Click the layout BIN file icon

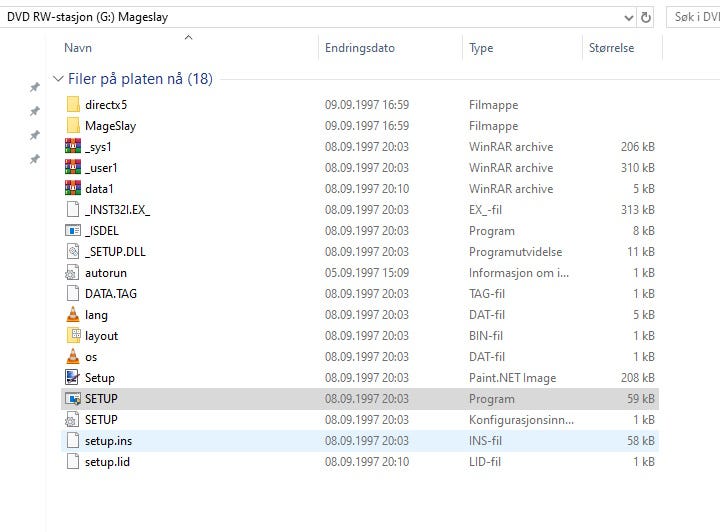(x=73, y=336)
